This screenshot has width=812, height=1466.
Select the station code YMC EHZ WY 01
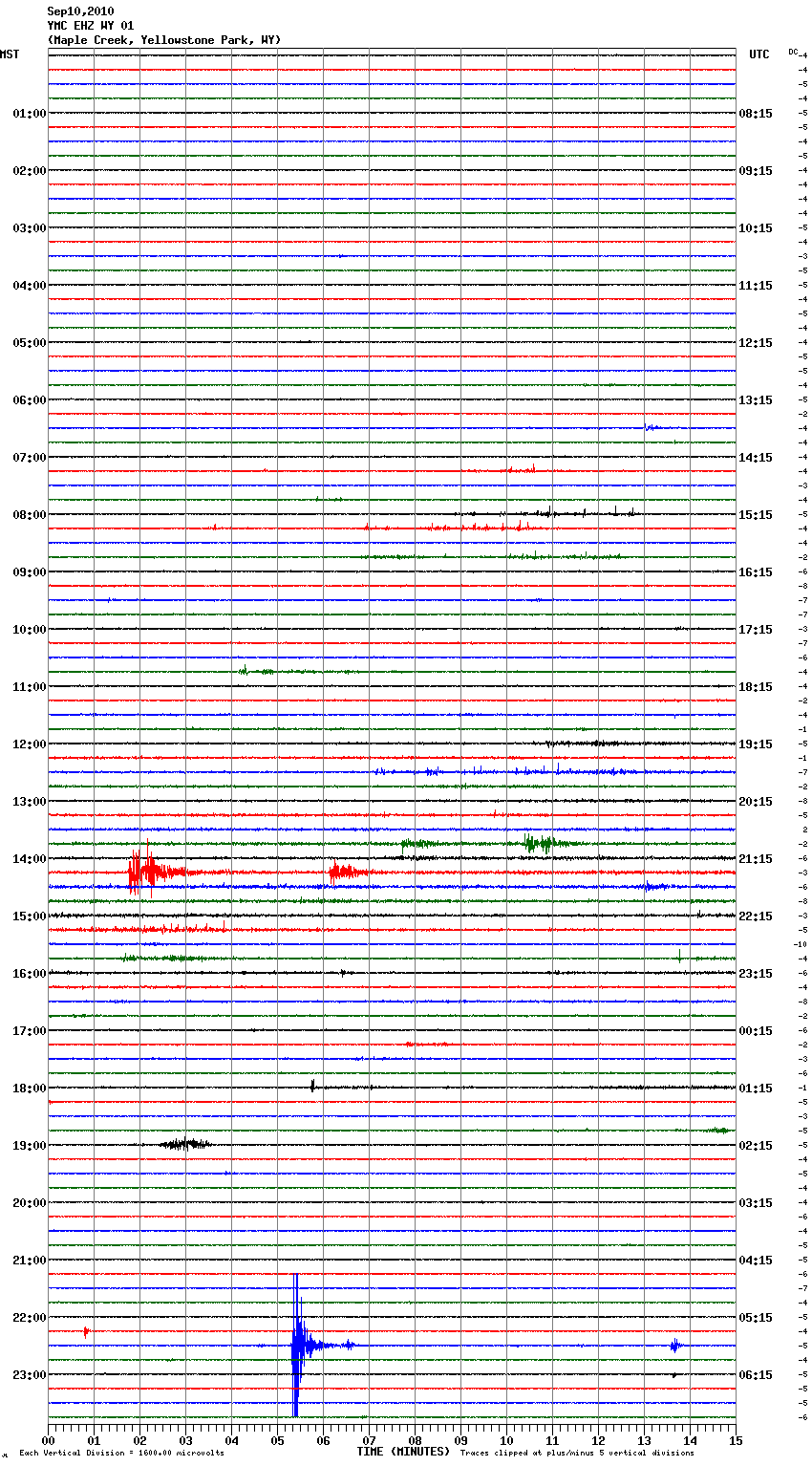point(91,26)
